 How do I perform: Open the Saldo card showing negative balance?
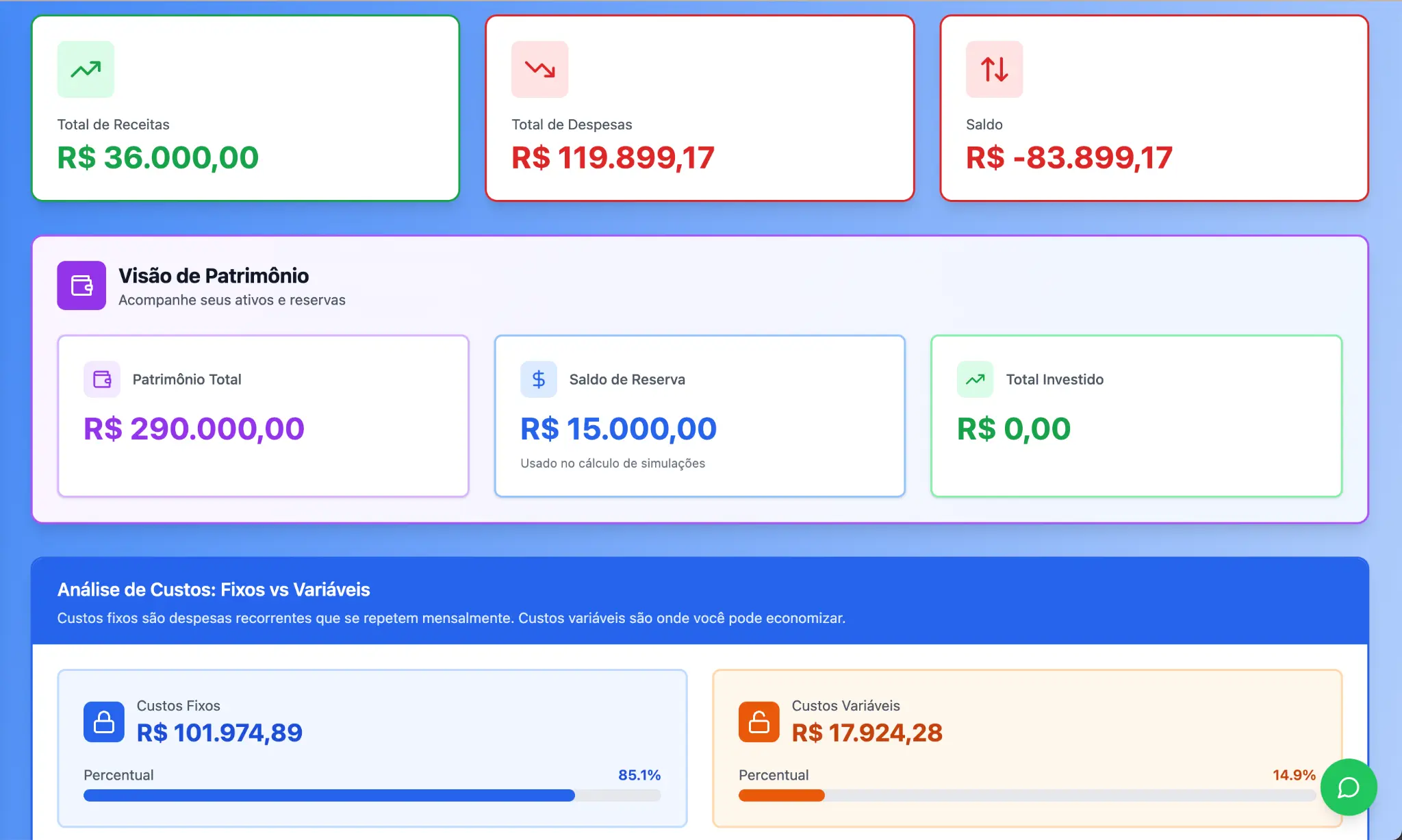1154,108
